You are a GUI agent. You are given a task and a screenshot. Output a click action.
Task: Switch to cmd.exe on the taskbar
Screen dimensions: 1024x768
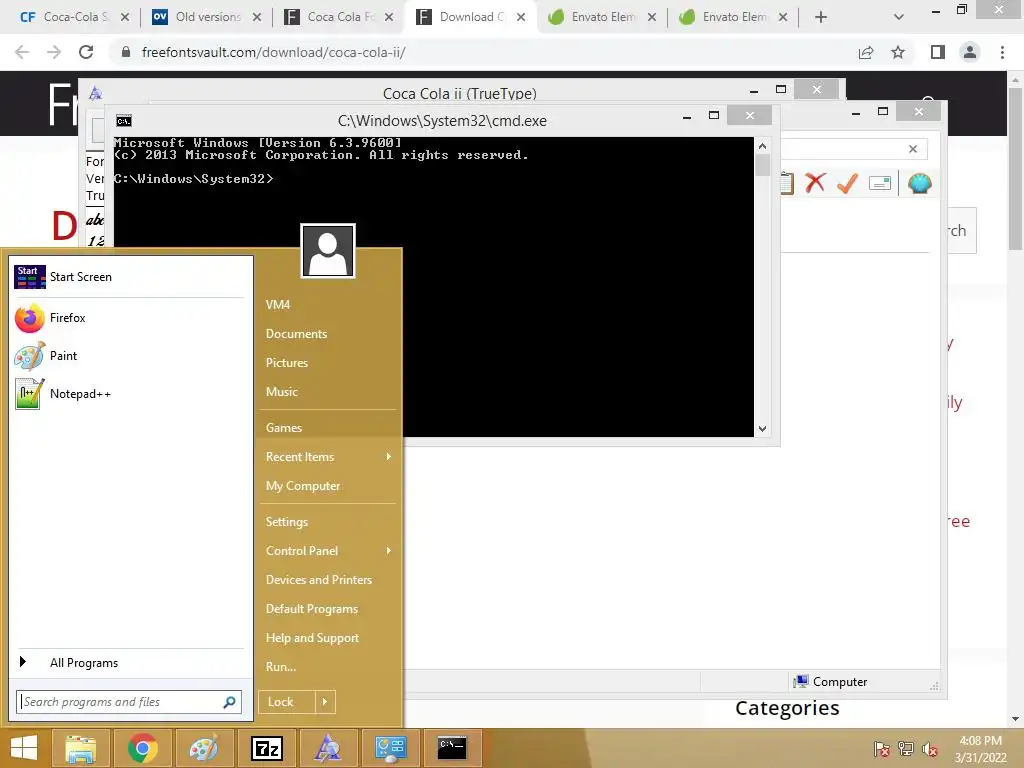(x=452, y=748)
